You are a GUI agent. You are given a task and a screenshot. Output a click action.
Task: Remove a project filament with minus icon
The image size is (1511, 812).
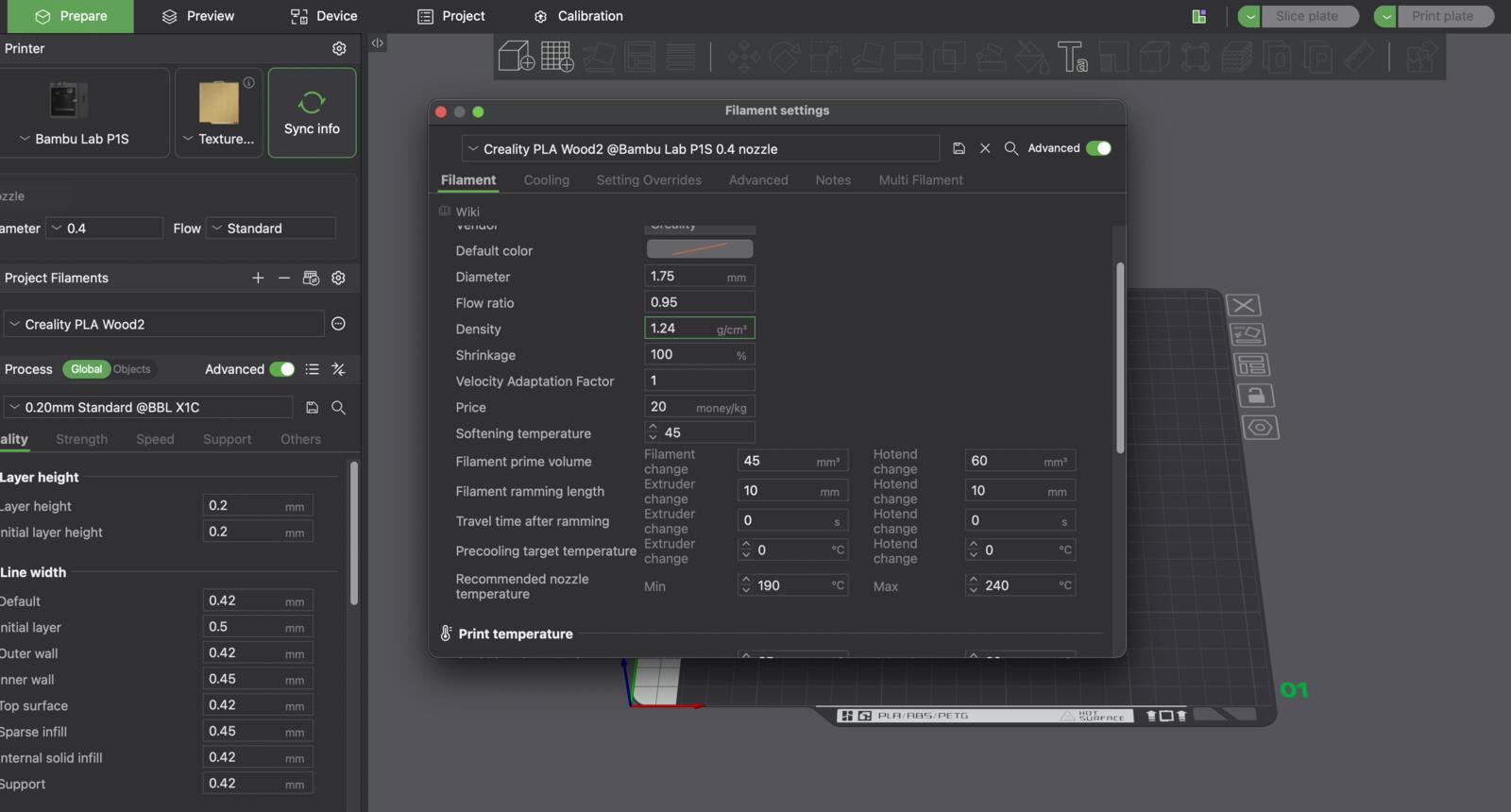[284, 278]
